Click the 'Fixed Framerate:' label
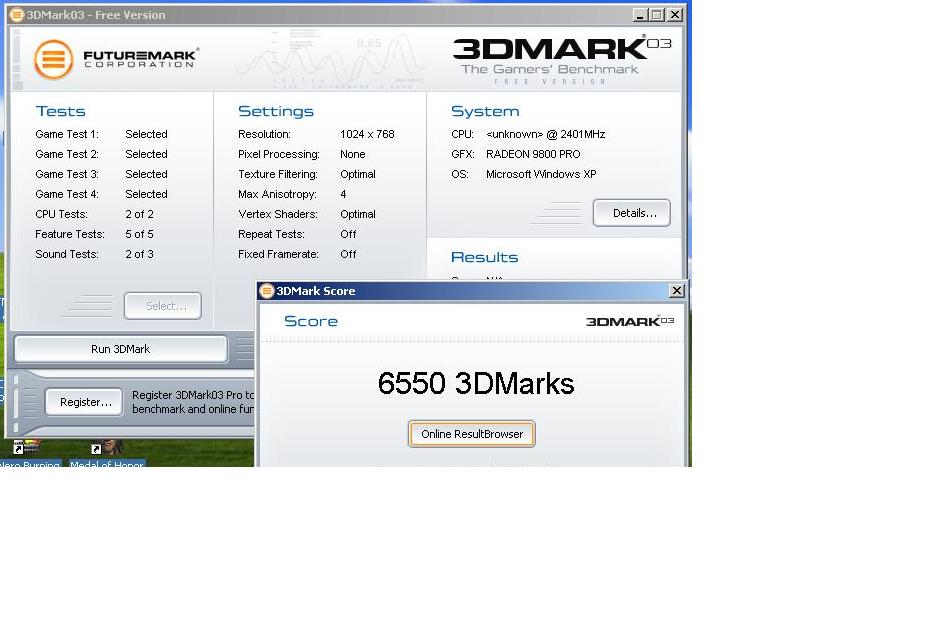The image size is (940, 619). tap(278, 254)
